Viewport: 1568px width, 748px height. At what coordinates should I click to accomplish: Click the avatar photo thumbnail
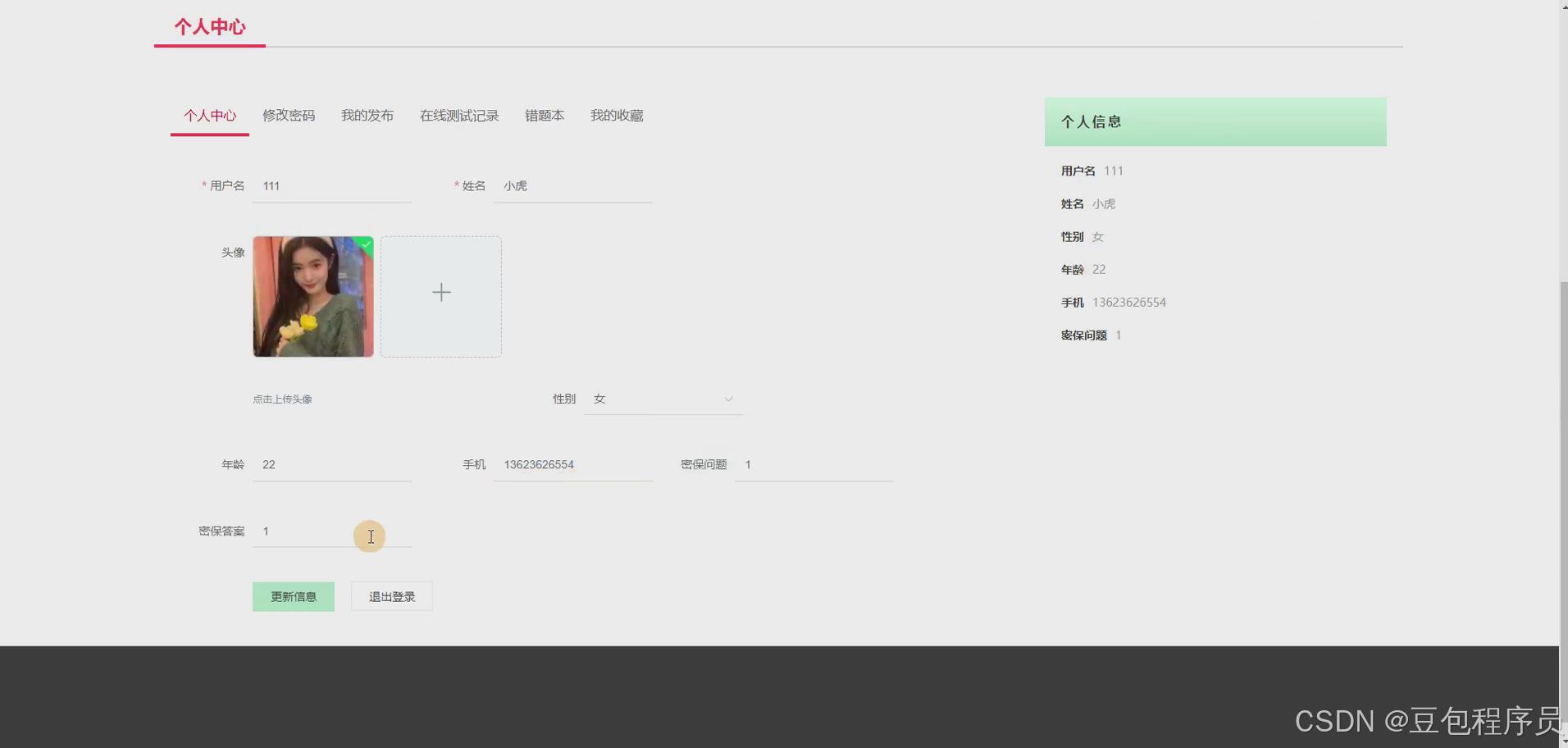pos(312,297)
